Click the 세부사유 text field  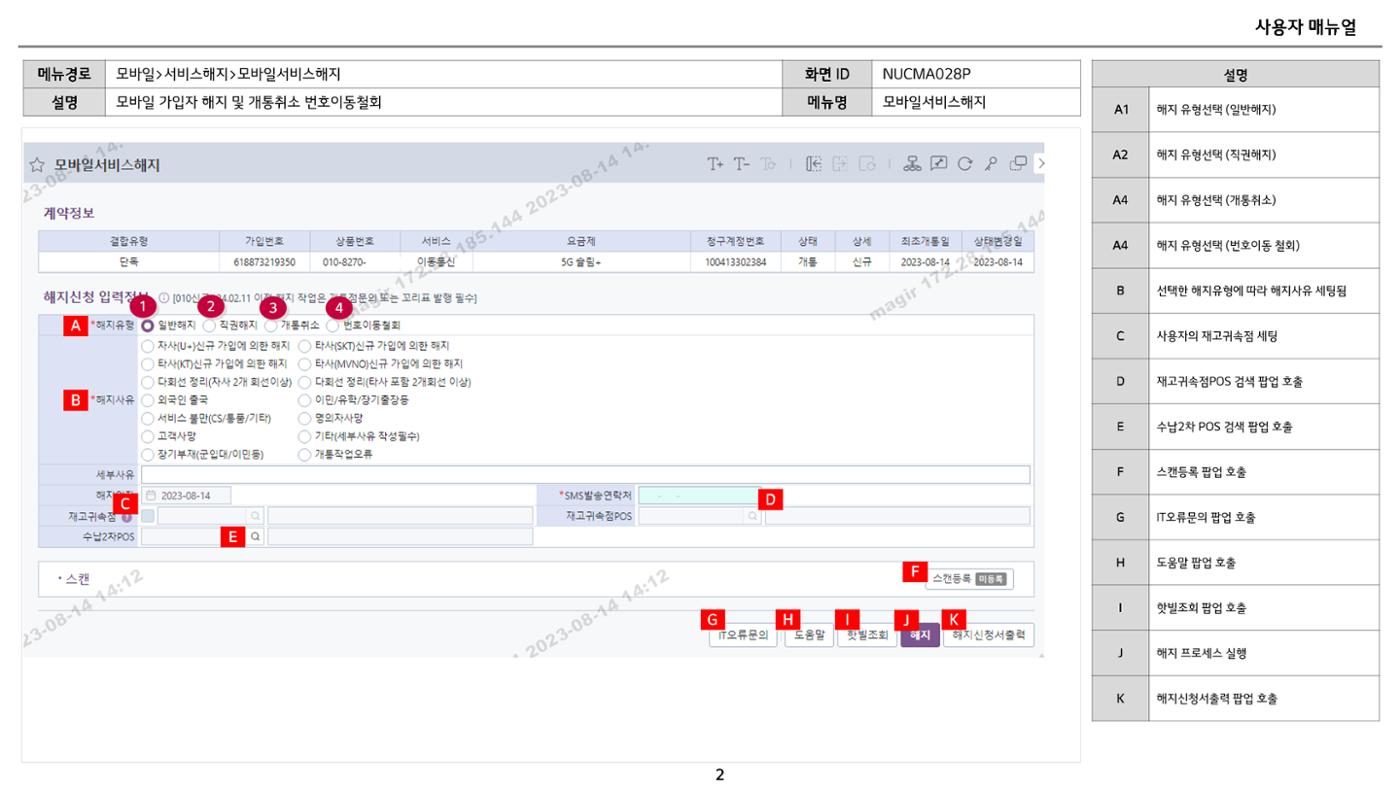point(585,475)
